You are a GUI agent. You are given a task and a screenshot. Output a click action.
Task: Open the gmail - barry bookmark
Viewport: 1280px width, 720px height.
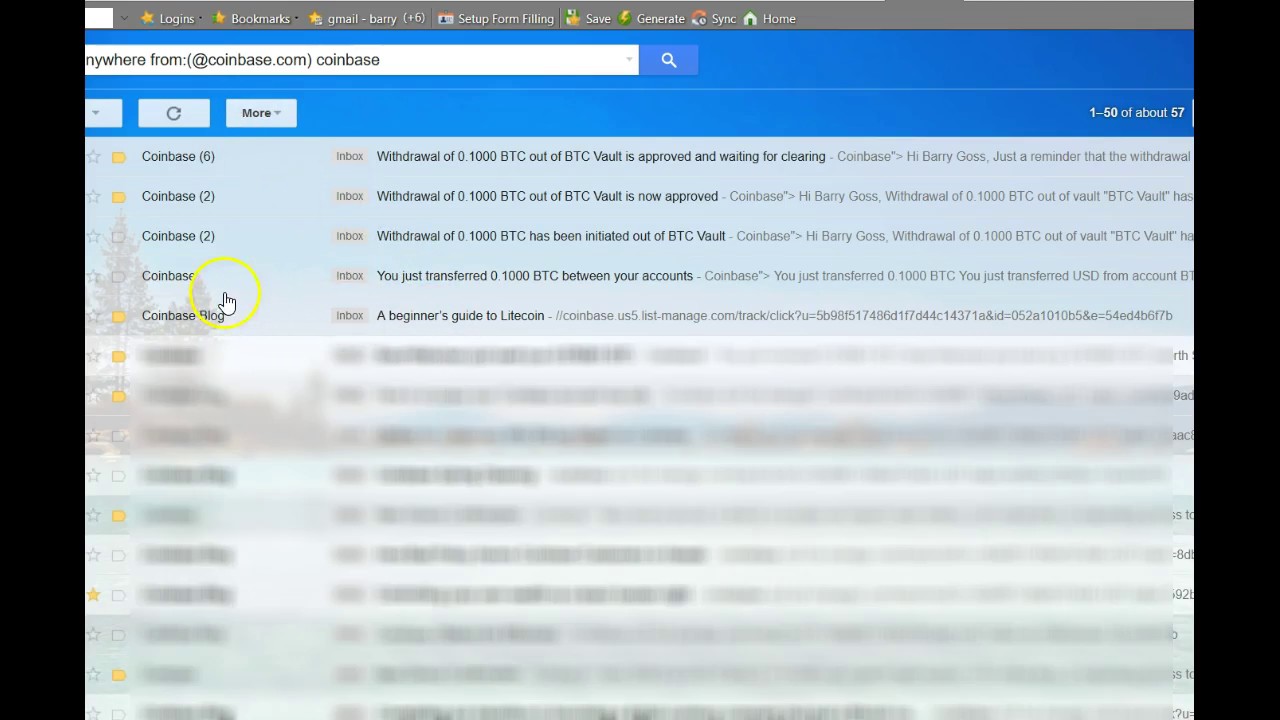coord(366,19)
